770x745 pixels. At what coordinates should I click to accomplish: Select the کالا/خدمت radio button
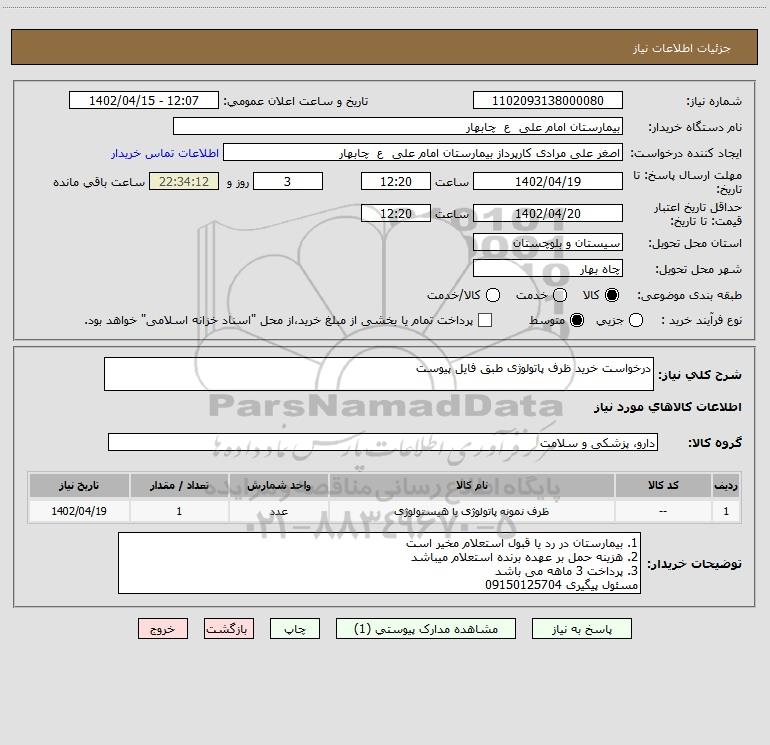pyautogui.click(x=493, y=295)
